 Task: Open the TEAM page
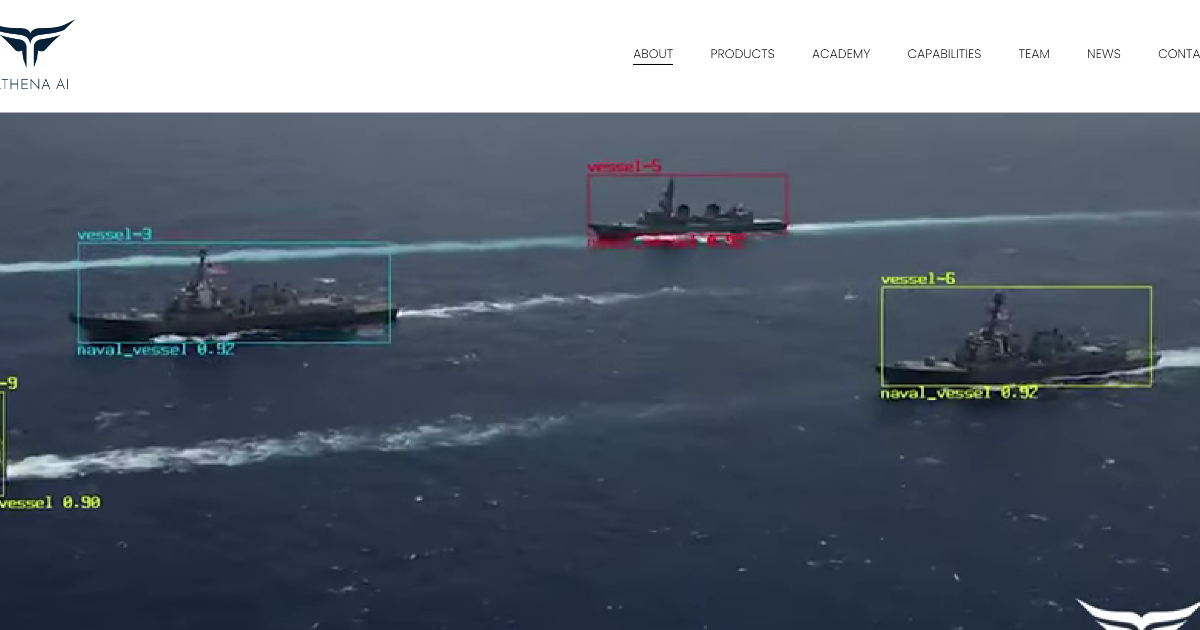point(1034,54)
